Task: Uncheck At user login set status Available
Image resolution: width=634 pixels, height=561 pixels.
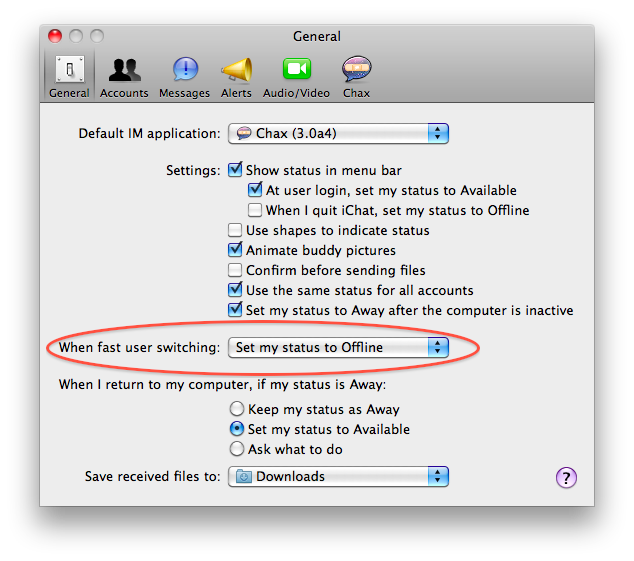Action: click(x=255, y=190)
